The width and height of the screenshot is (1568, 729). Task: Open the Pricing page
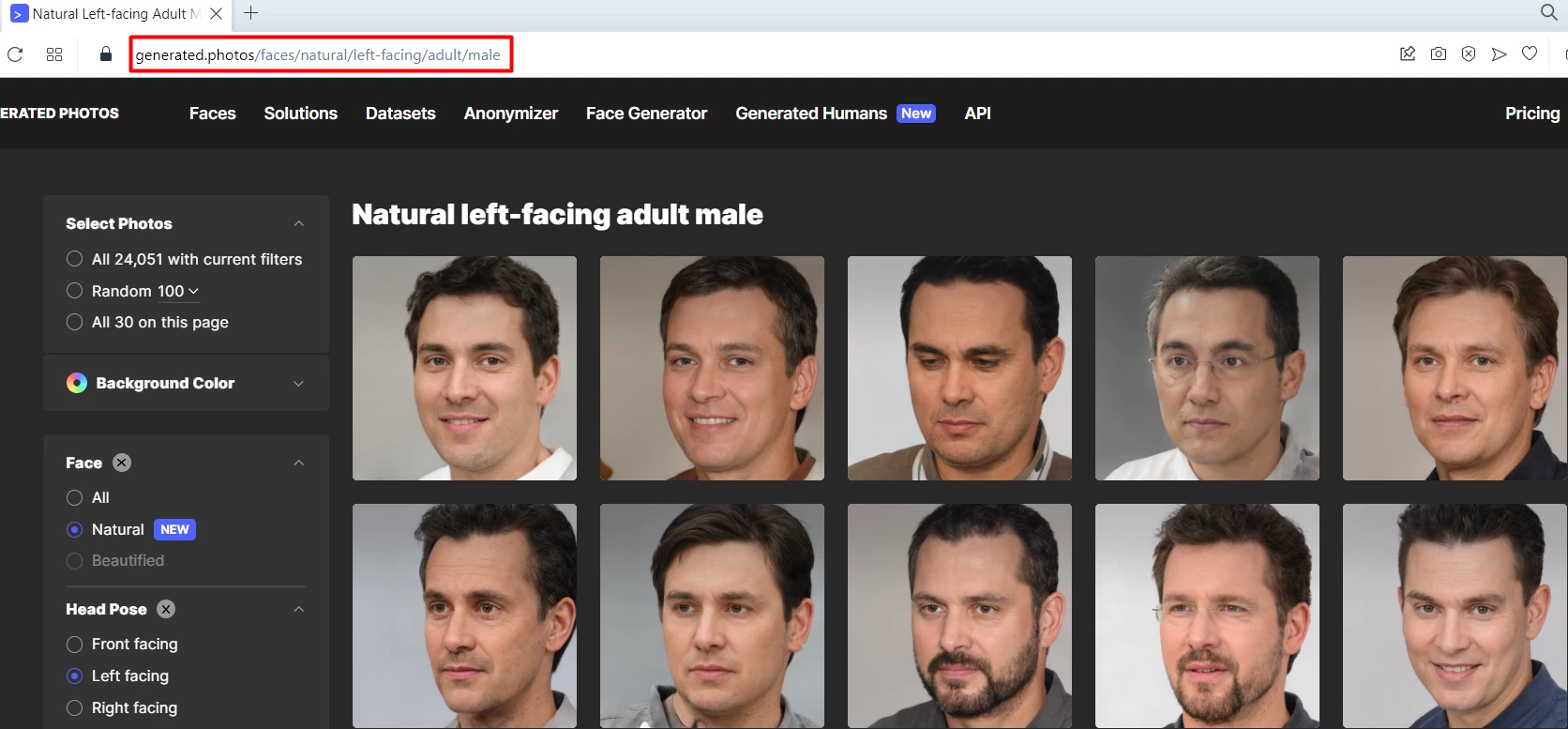click(x=1532, y=113)
